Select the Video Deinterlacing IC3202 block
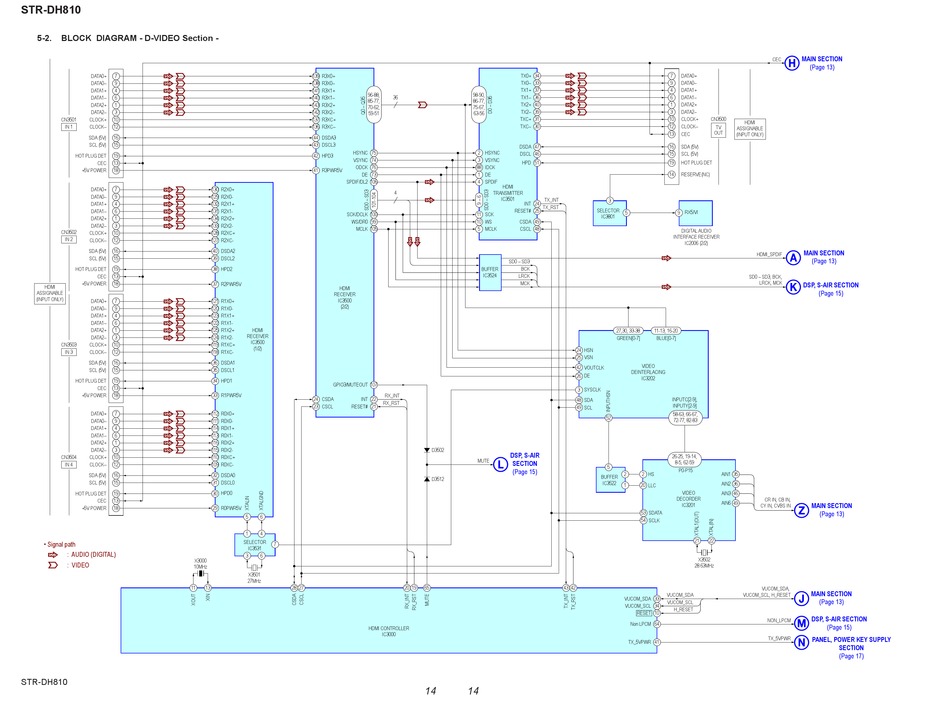The width and height of the screenshot is (950, 709). (x=643, y=374)
